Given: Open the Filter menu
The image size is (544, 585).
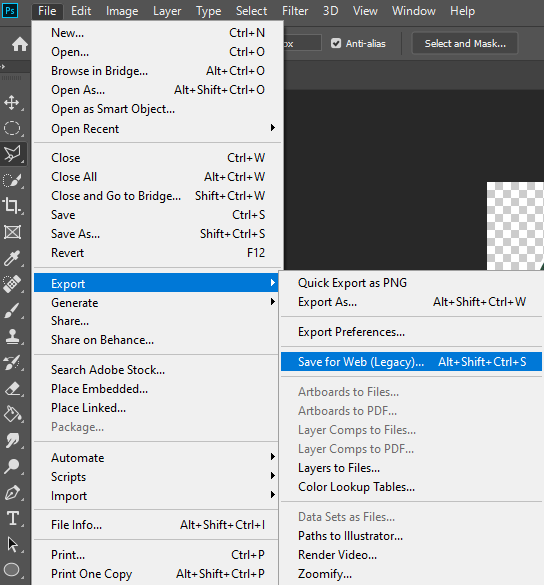Looking at the screenshot, I should pos(295,11).
